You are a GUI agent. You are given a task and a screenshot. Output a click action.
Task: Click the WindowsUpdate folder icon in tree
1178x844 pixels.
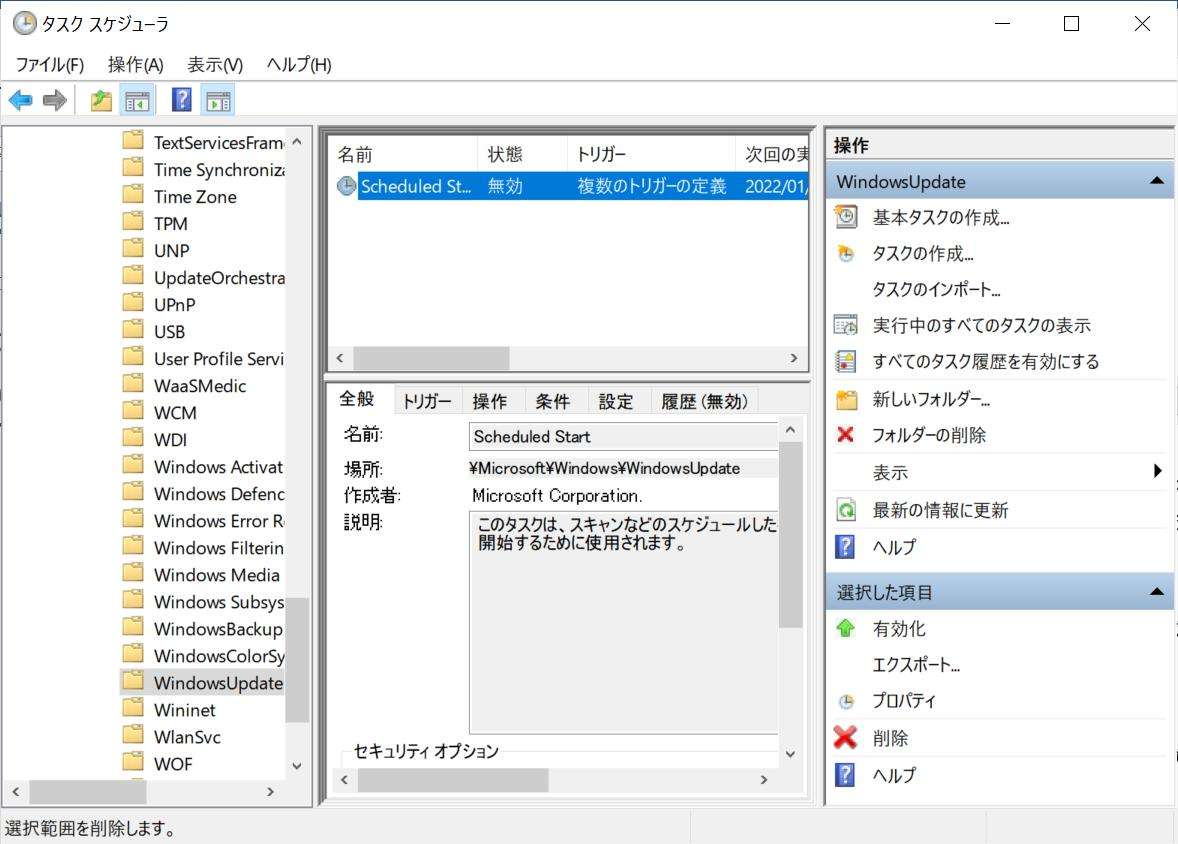click(133, 681)
